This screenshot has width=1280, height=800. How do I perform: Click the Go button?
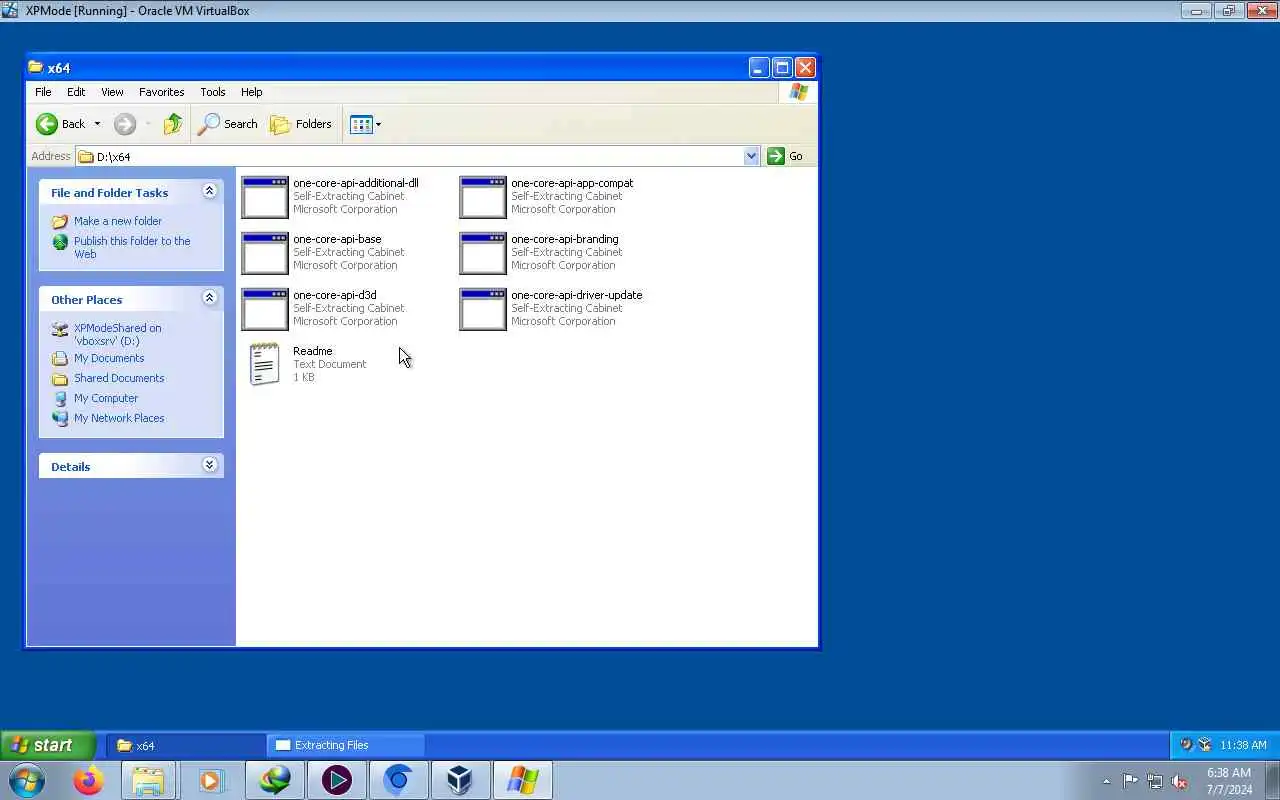(786, 156)
